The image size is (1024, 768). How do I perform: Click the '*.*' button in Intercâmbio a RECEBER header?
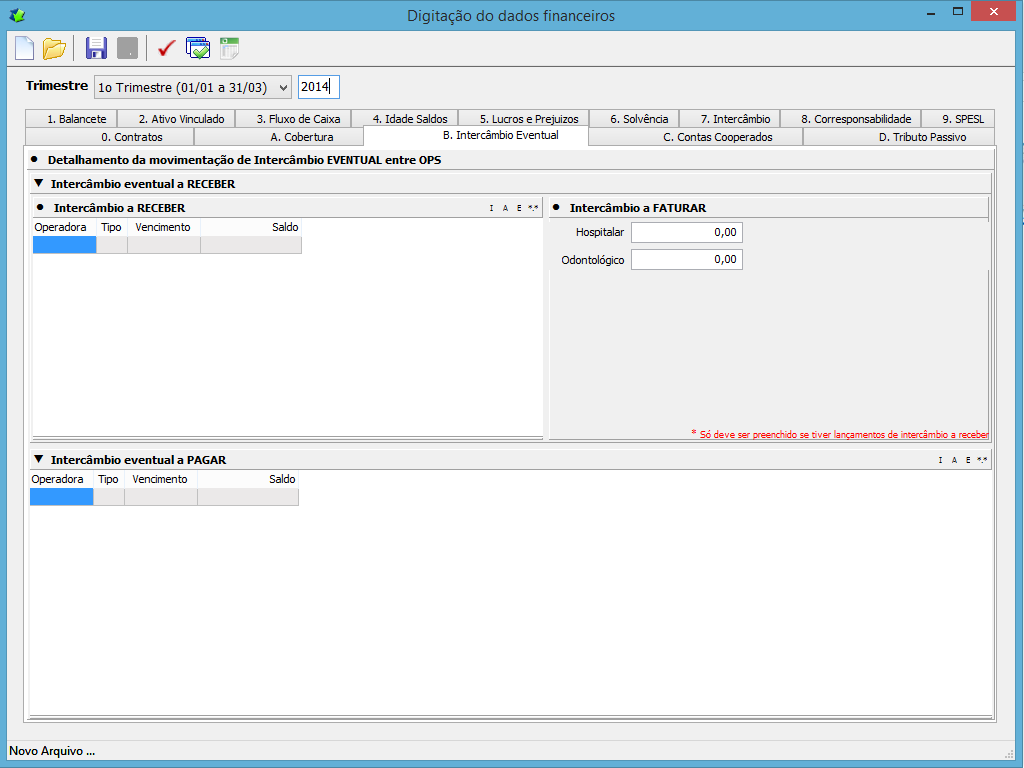(533, 208)
